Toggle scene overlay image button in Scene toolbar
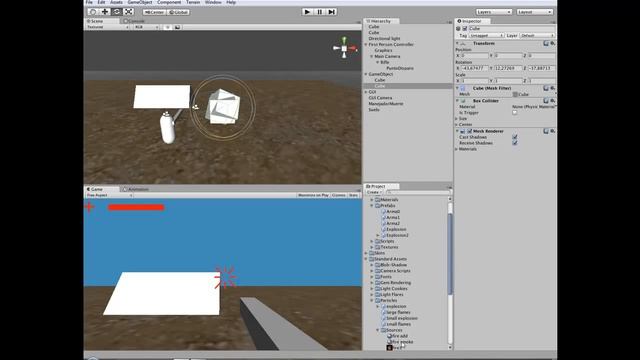This screenshot has height=360, width=640. [177, 27]
